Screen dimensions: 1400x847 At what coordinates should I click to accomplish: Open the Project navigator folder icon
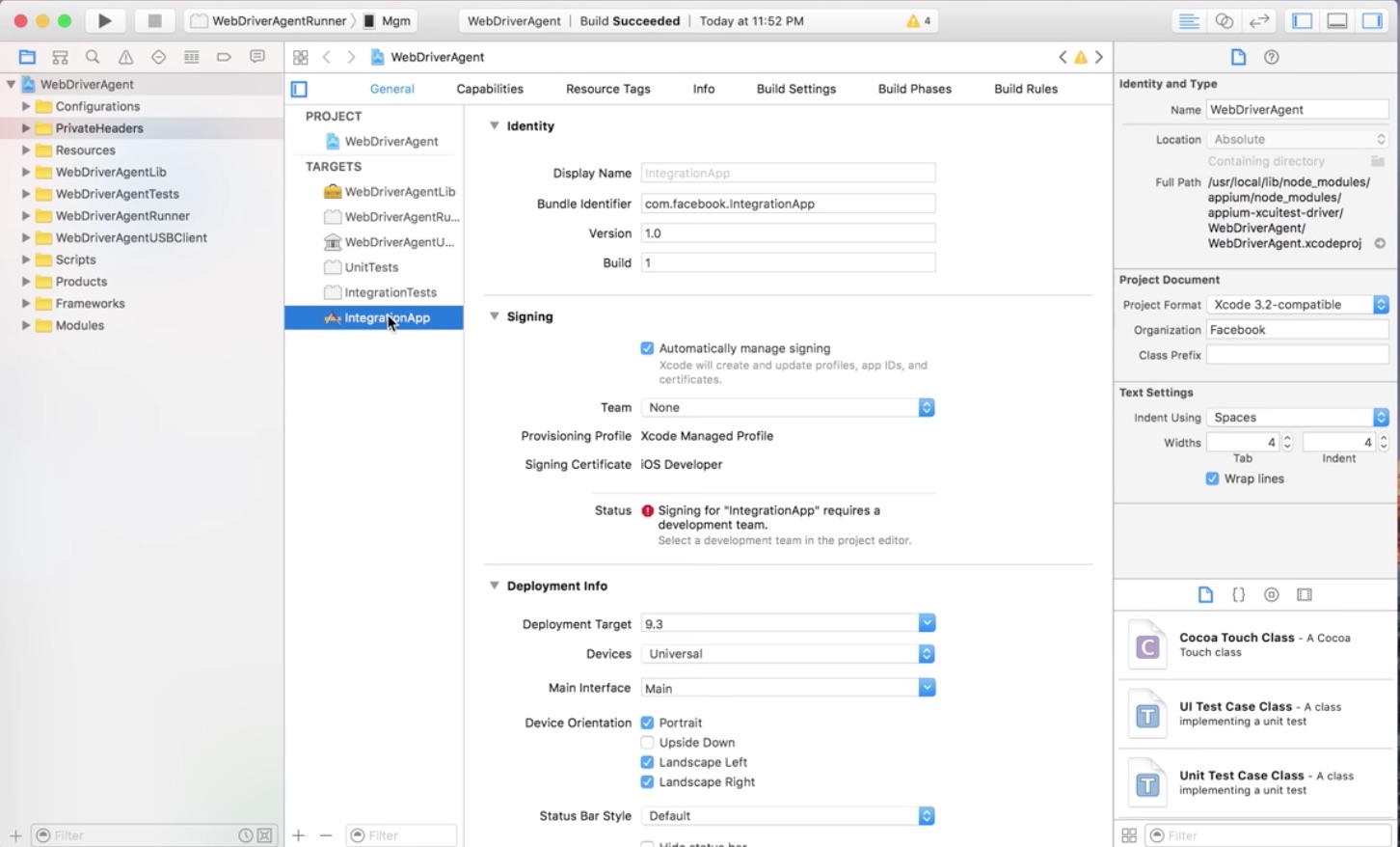27,57
